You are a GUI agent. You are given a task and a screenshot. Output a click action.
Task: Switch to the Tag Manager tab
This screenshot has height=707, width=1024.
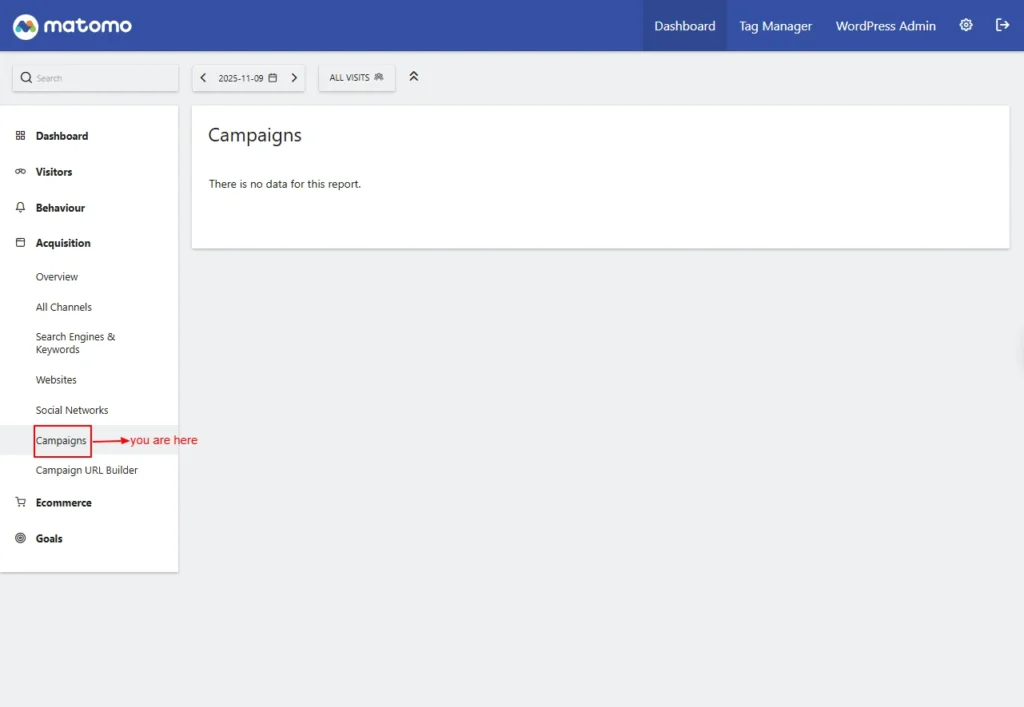[x=775, y=26]
